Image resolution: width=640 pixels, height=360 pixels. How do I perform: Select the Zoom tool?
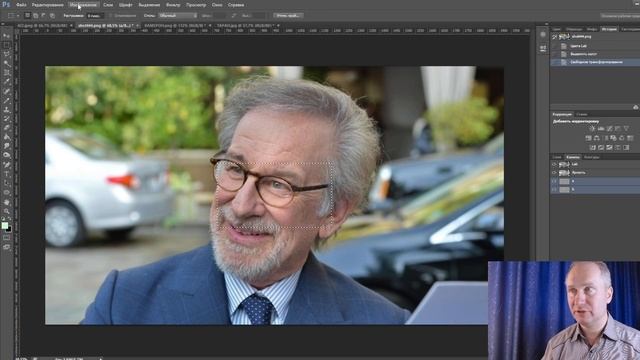coord(7,211)
